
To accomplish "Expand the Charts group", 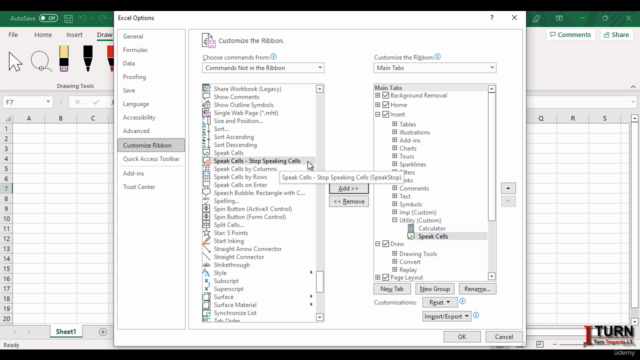I will coord(395,148).
